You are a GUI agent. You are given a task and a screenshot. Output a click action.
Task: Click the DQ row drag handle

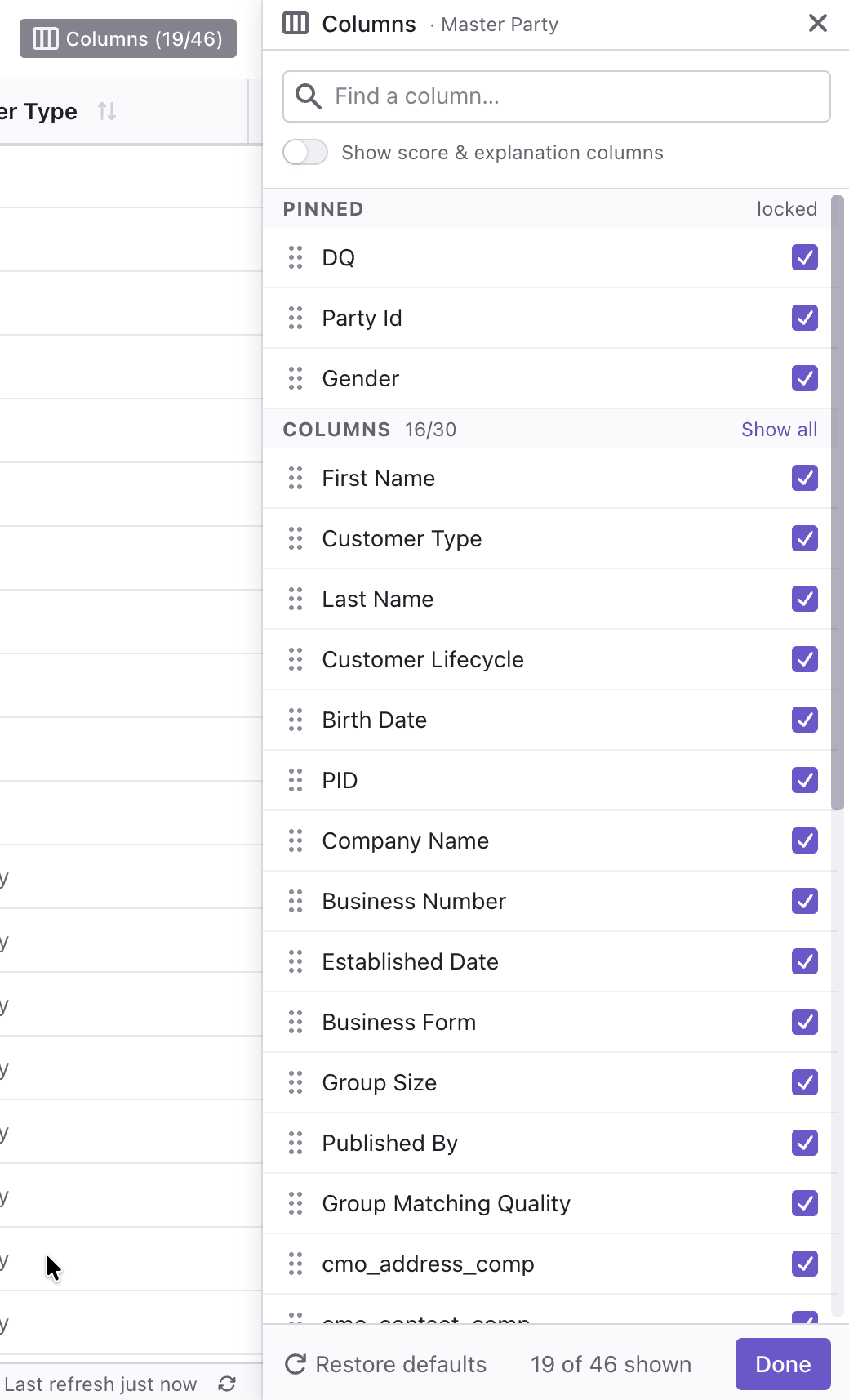296,257
